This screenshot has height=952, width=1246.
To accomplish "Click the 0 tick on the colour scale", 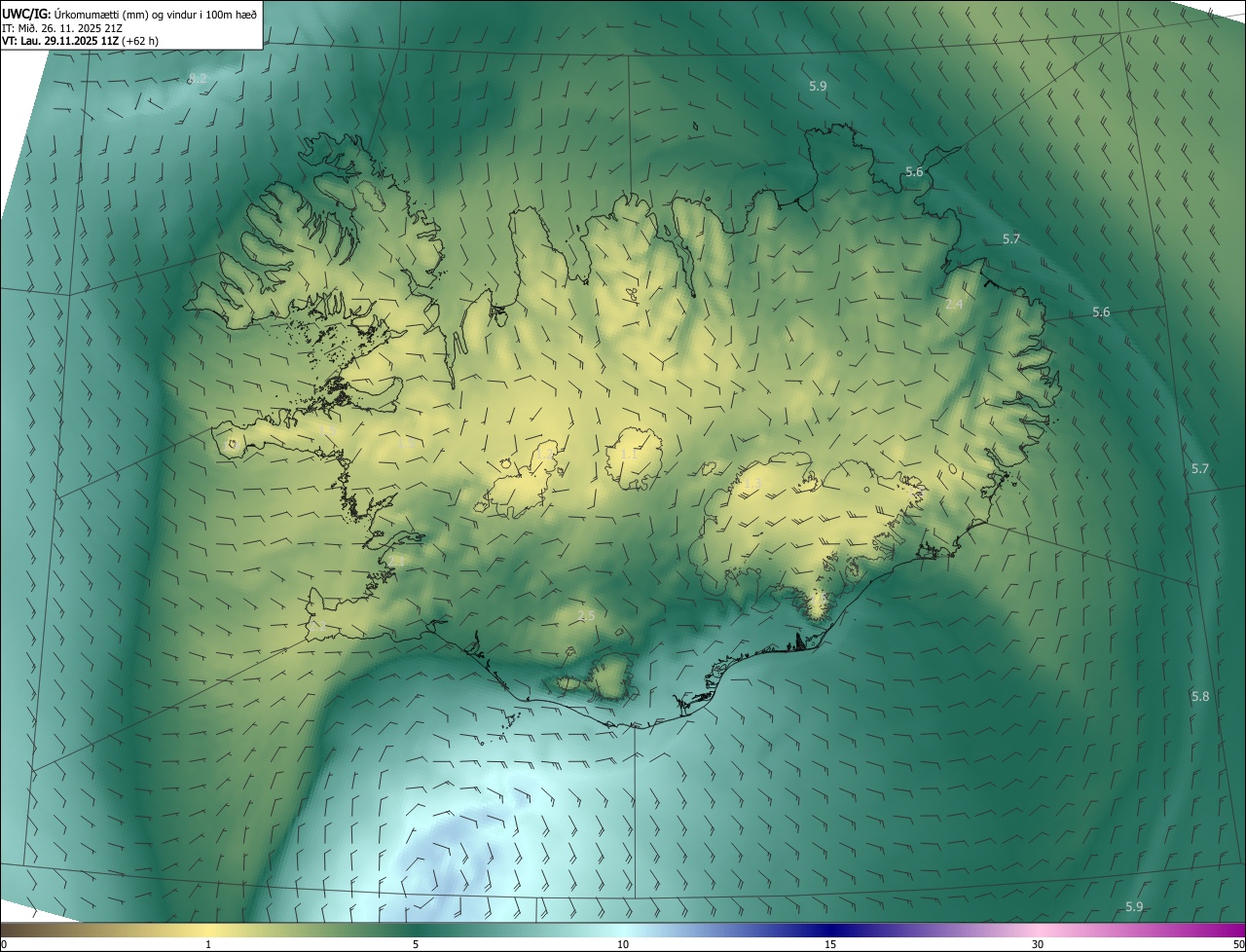I will pos(4,945).
